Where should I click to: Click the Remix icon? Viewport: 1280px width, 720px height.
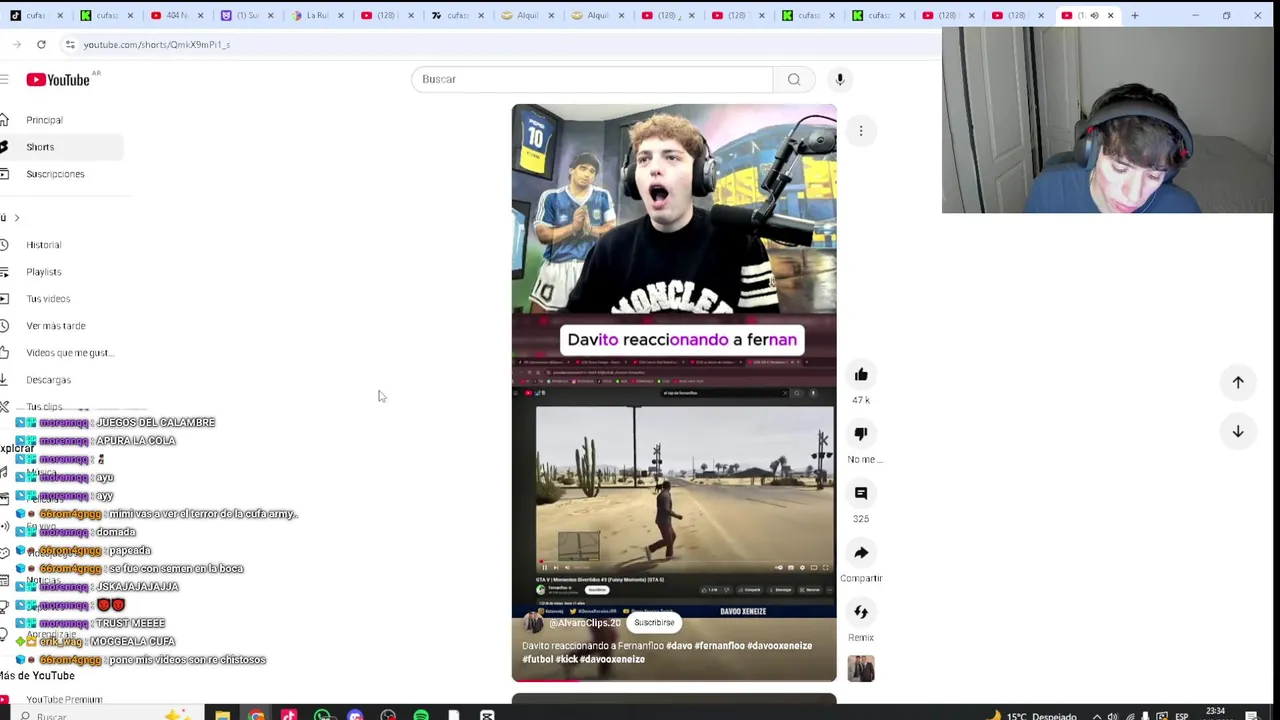861,612
